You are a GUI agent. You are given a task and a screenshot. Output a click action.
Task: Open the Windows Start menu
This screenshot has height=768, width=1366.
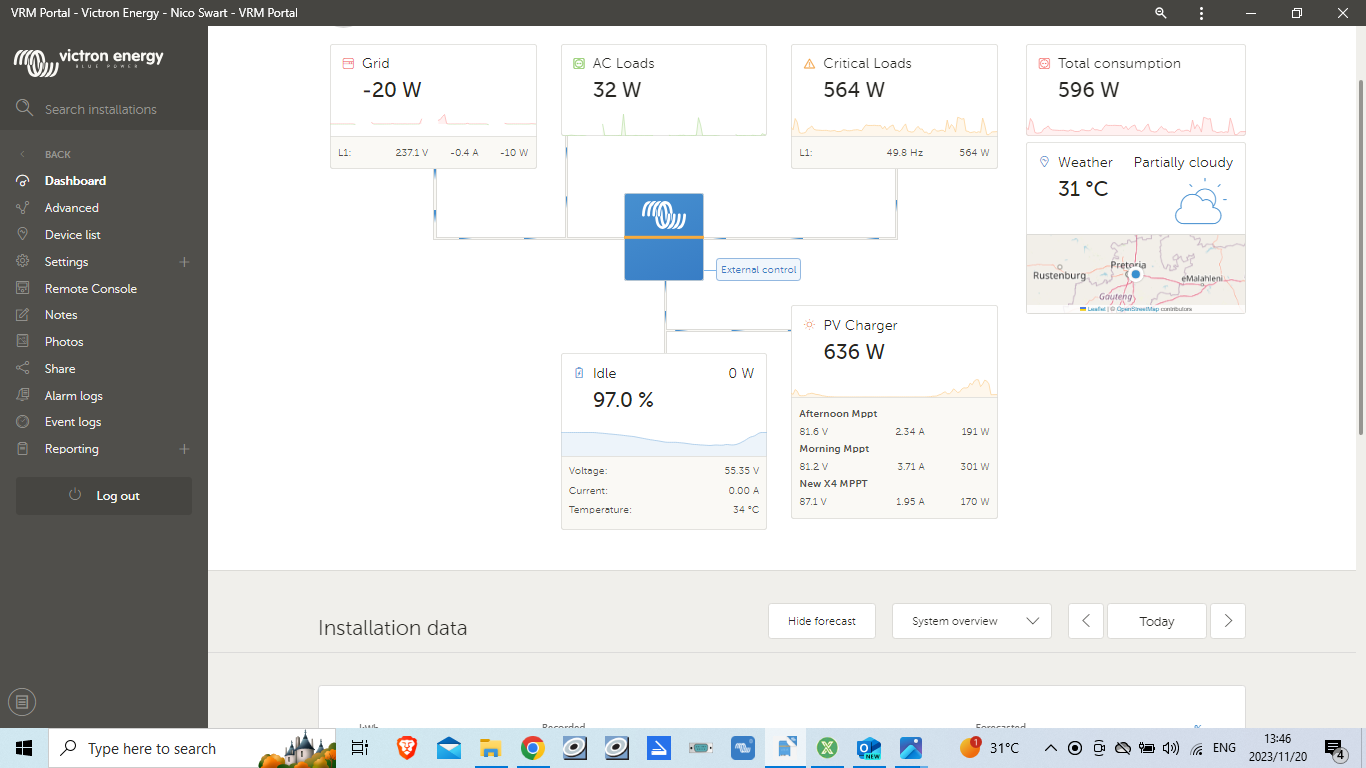[x=24, y=748]
